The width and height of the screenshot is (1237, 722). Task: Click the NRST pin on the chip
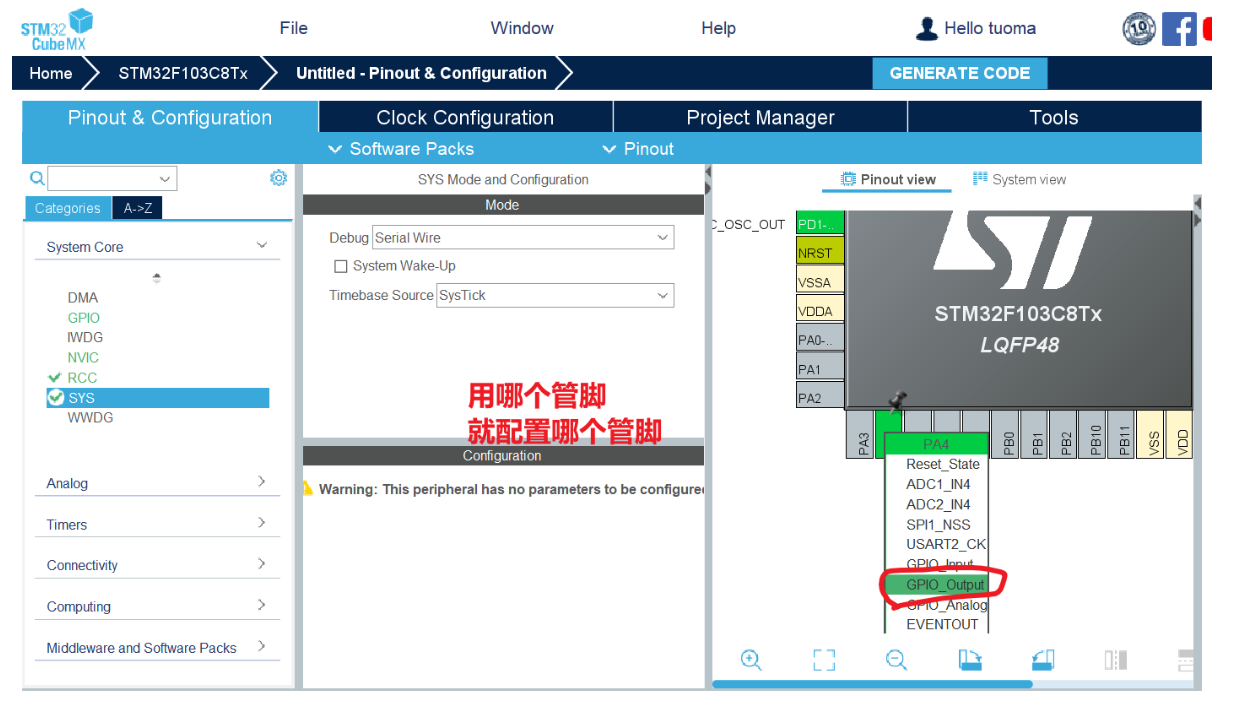(x=820, y=252)
